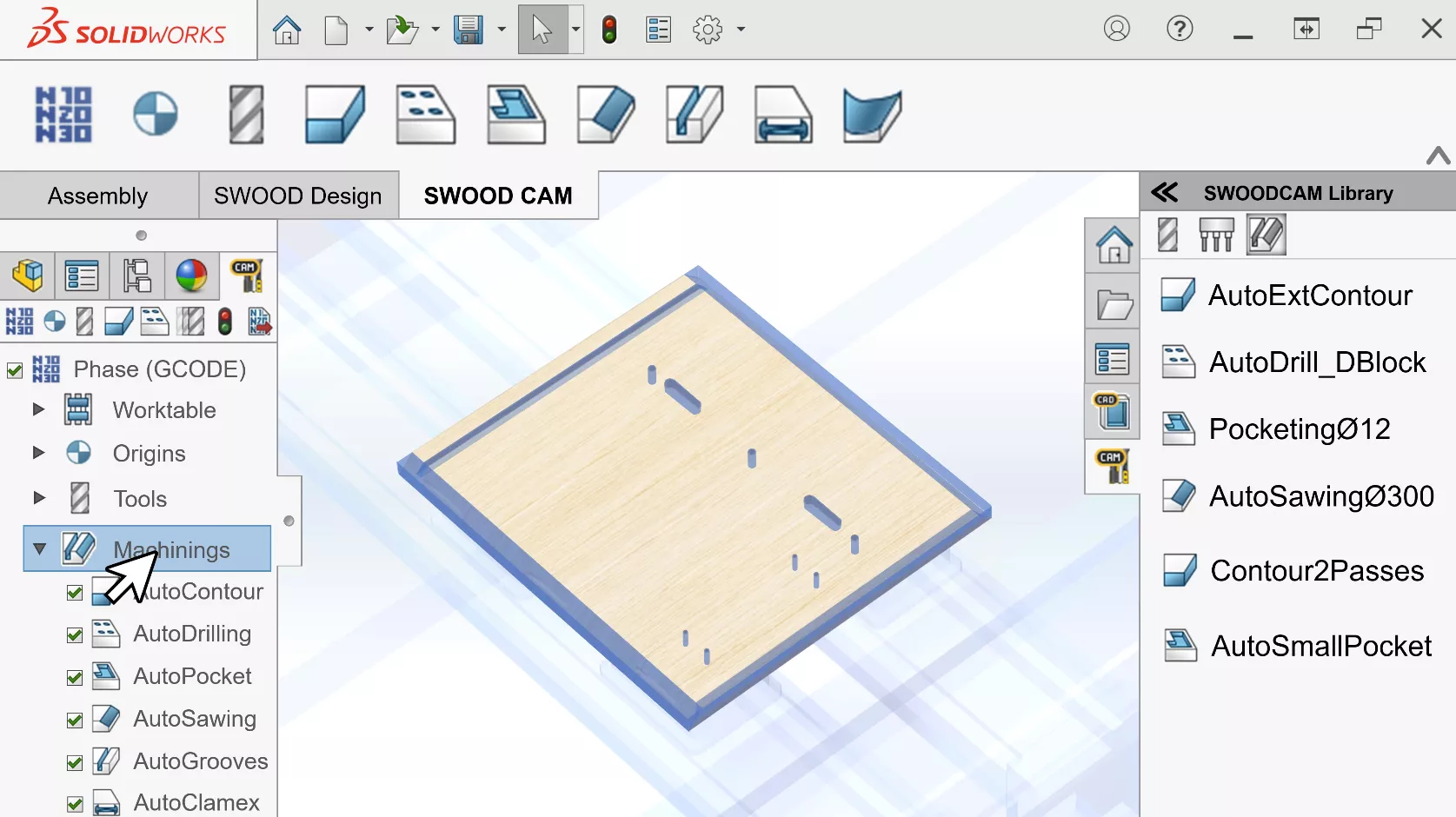The image size is (1456, 817).
Task: Switch to the Assembly tab
Action: [98, 196]
